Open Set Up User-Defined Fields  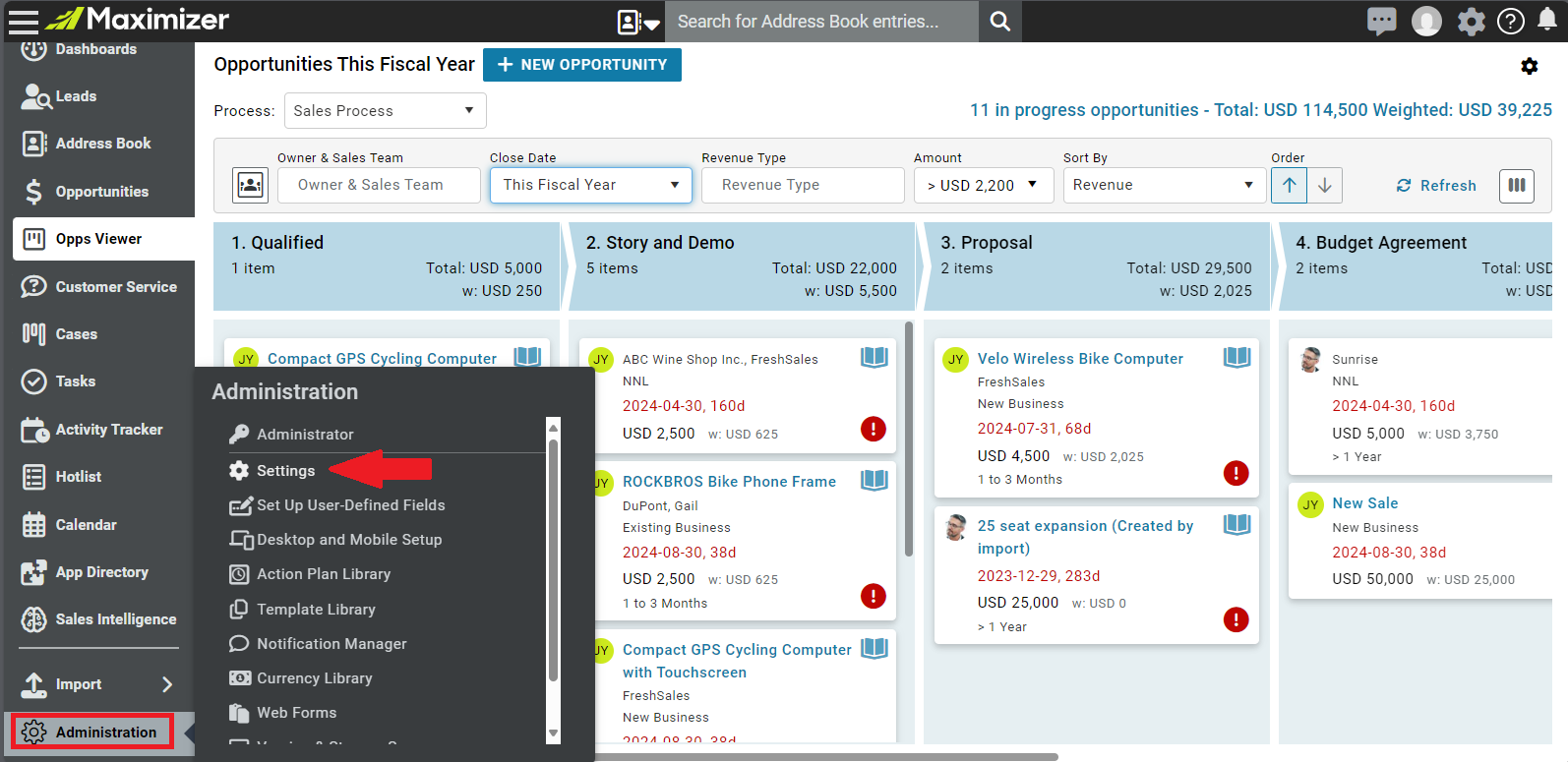coord(350,505)
